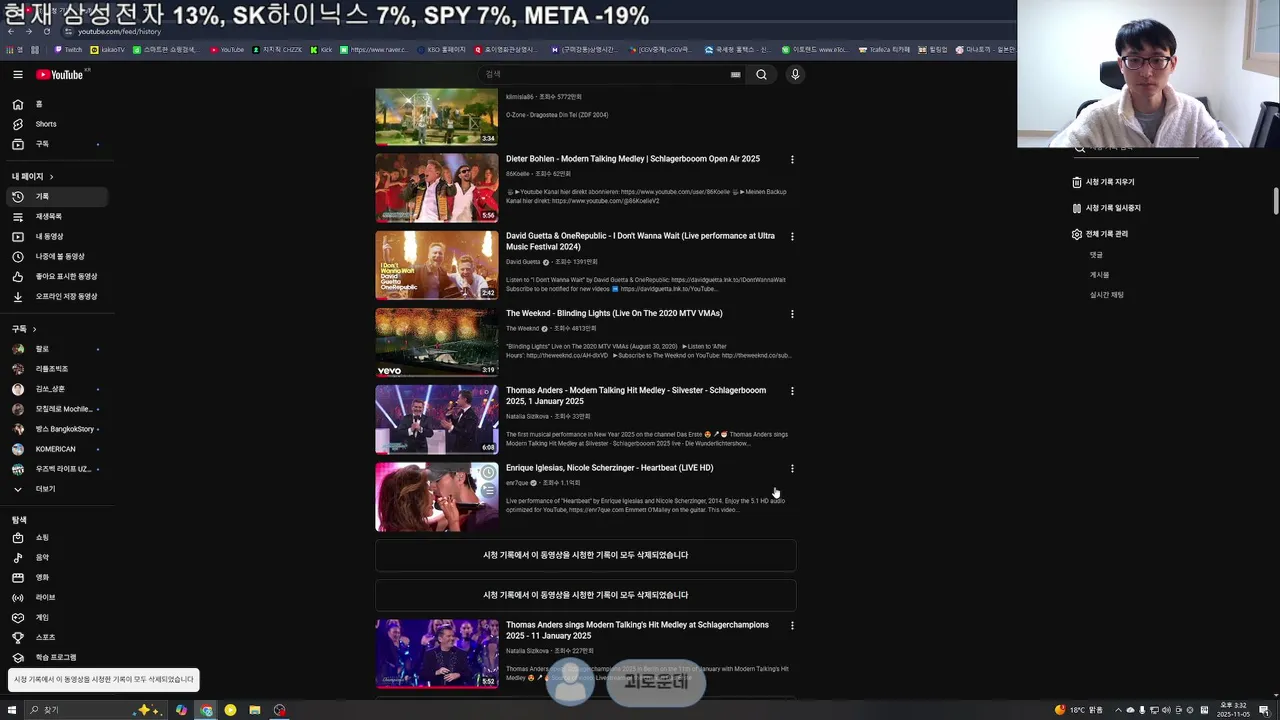Open 홈 in the sidebar
Image resolution: width=1280 pixels, height=720 pixels.
[x=55, y=104]
